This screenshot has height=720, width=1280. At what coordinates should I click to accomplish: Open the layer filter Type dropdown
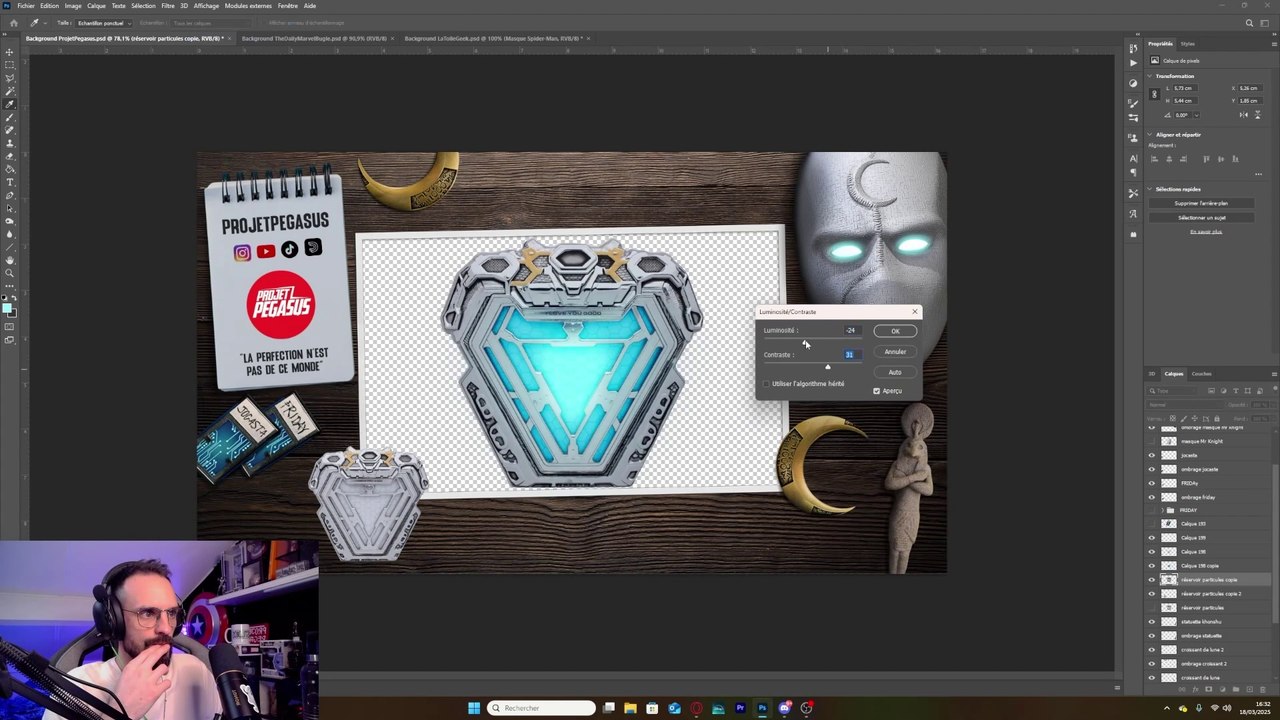1173,391
